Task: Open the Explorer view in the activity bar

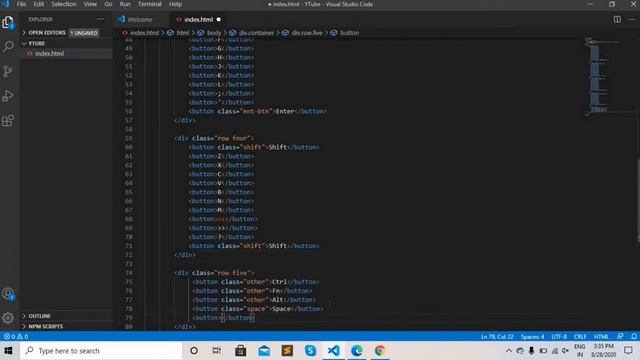Action: tap(8, 22)
